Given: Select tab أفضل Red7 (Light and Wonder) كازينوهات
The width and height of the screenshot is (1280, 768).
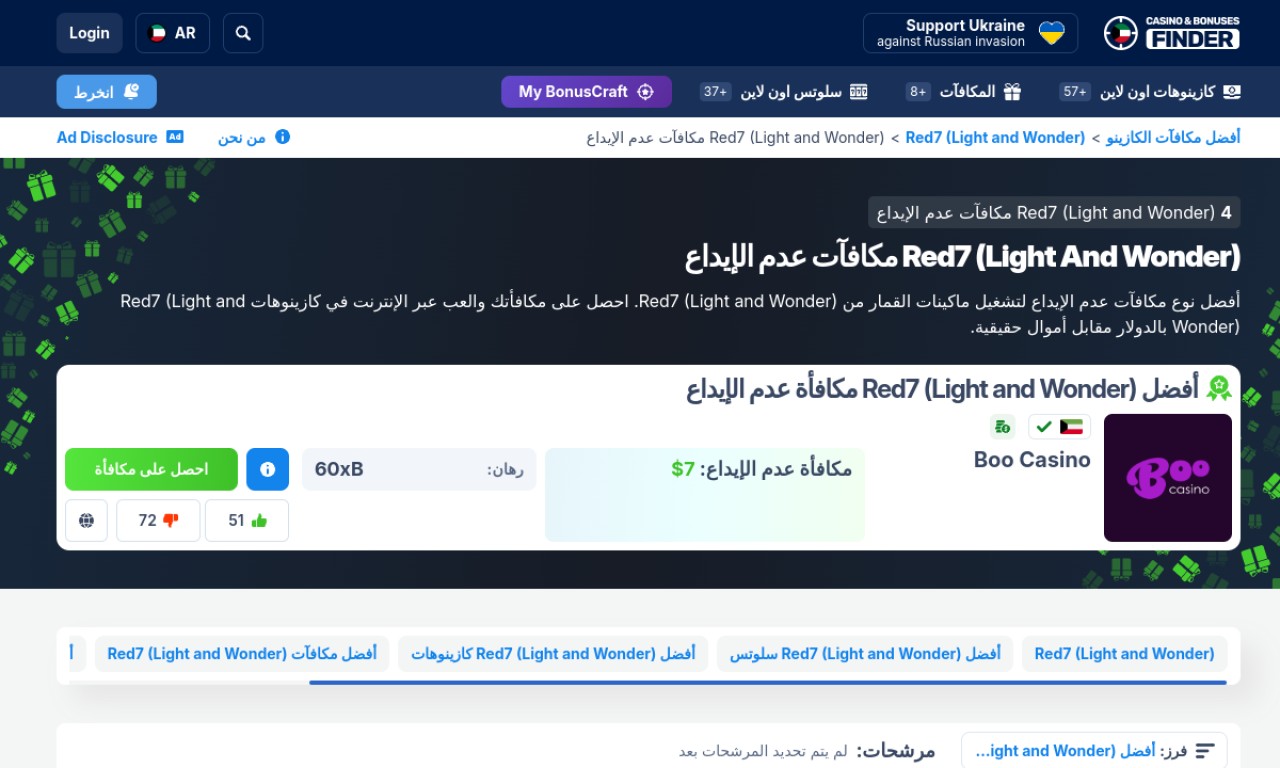Looking at the screenshot, I should [x=553, y=654].
